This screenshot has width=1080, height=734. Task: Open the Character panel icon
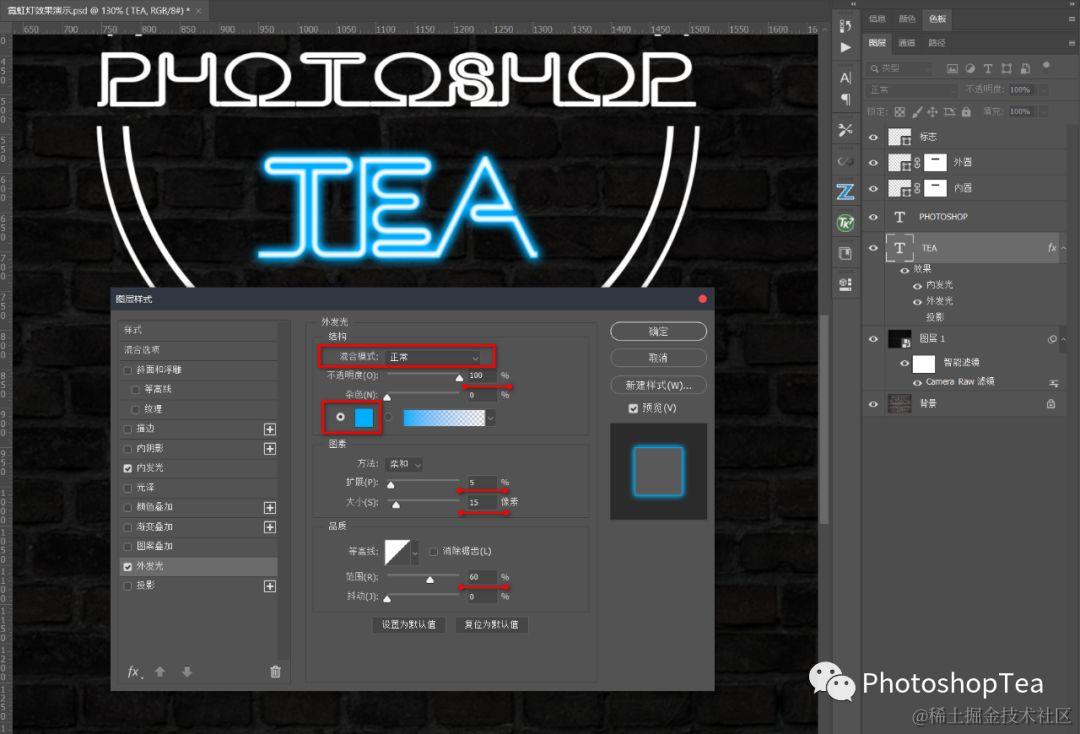click(846, 78)
